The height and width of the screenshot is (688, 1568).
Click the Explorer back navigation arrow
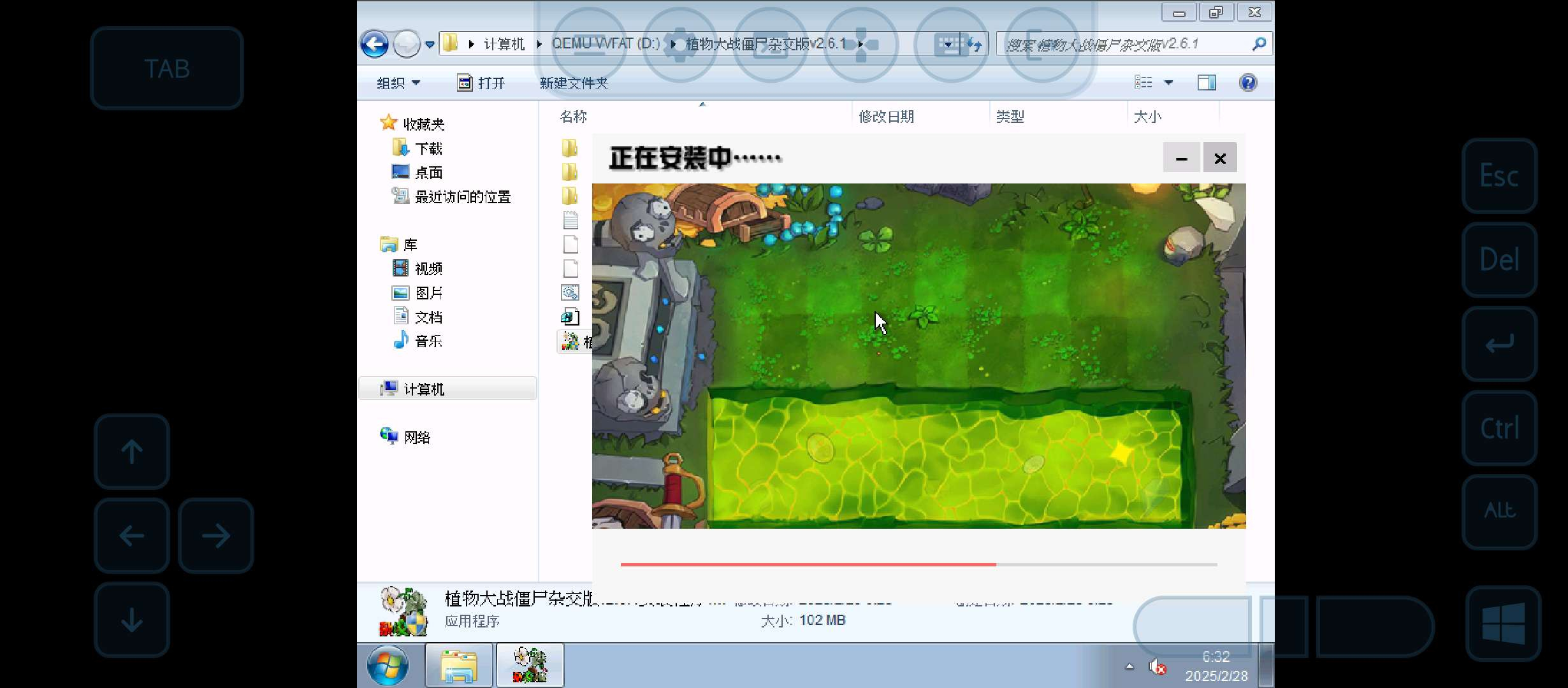pyautogui.click(x=374, y=44)
